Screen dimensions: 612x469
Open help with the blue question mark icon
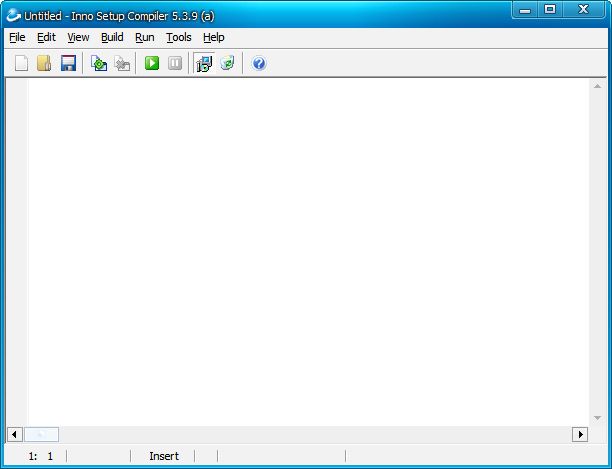[259, 63]
